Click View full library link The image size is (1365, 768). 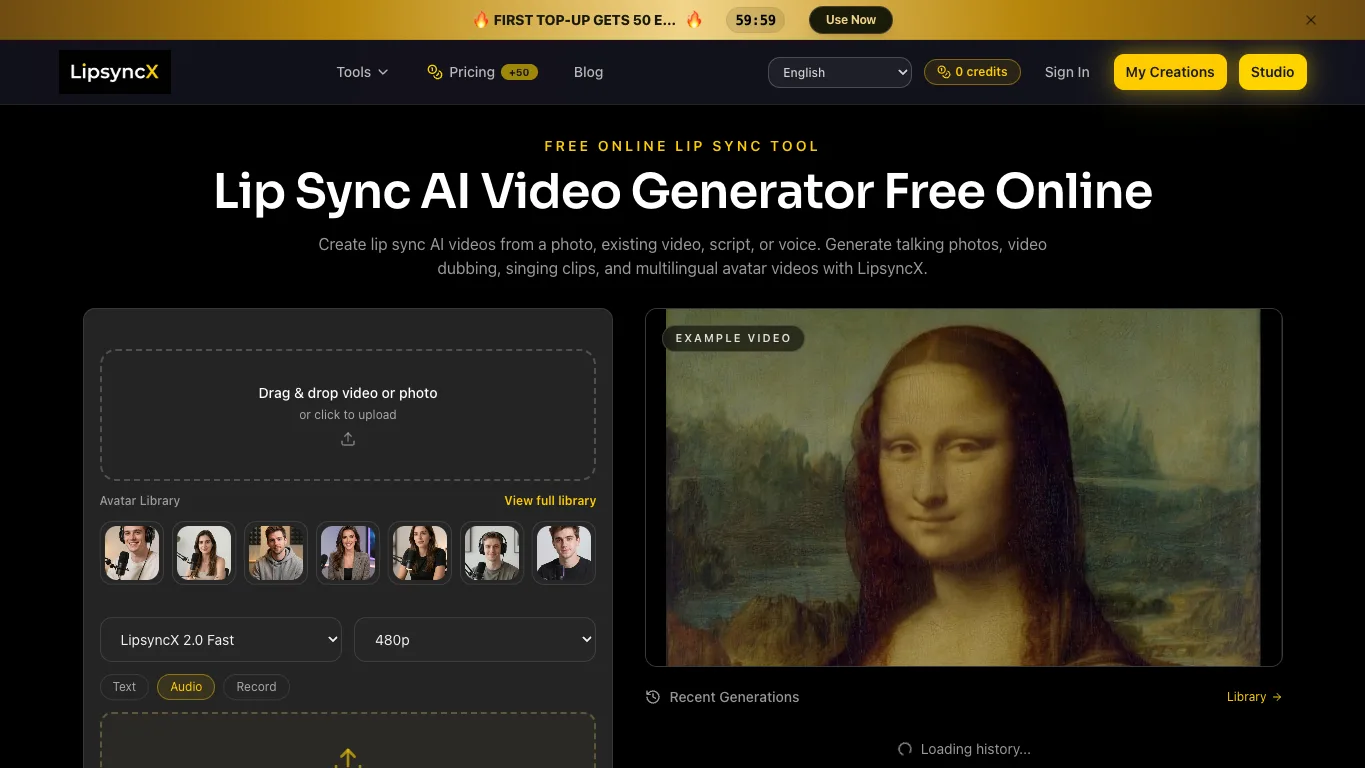(x=550, y=501)
